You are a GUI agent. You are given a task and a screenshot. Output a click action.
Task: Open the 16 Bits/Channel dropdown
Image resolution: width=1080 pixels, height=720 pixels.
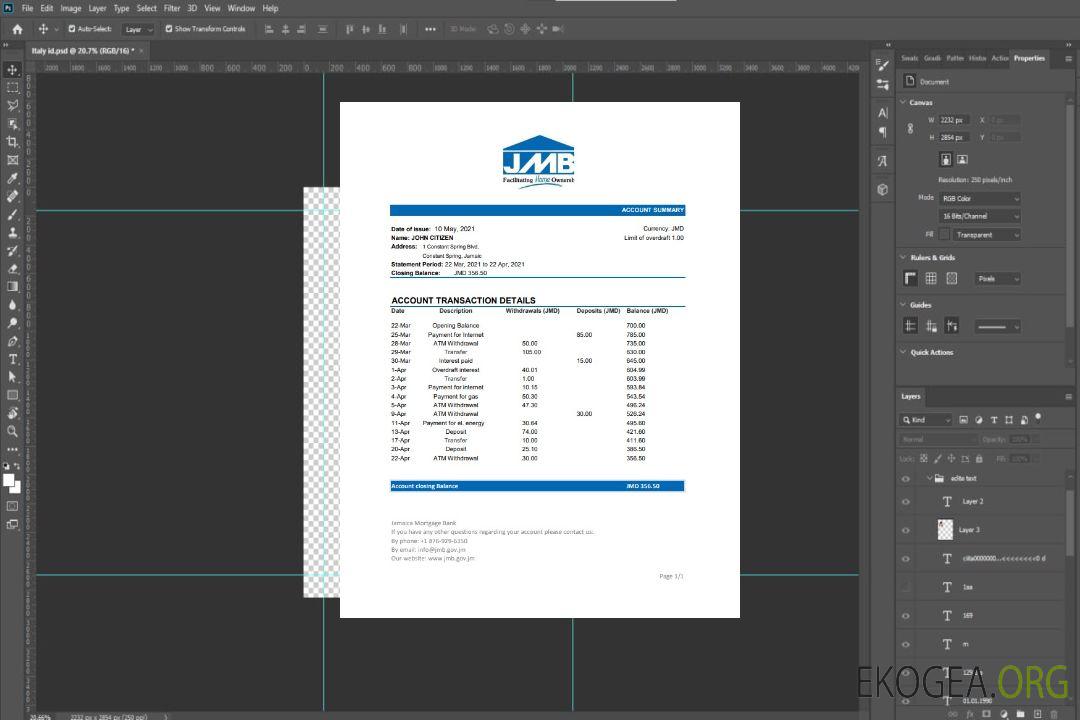tap(979, 216)
